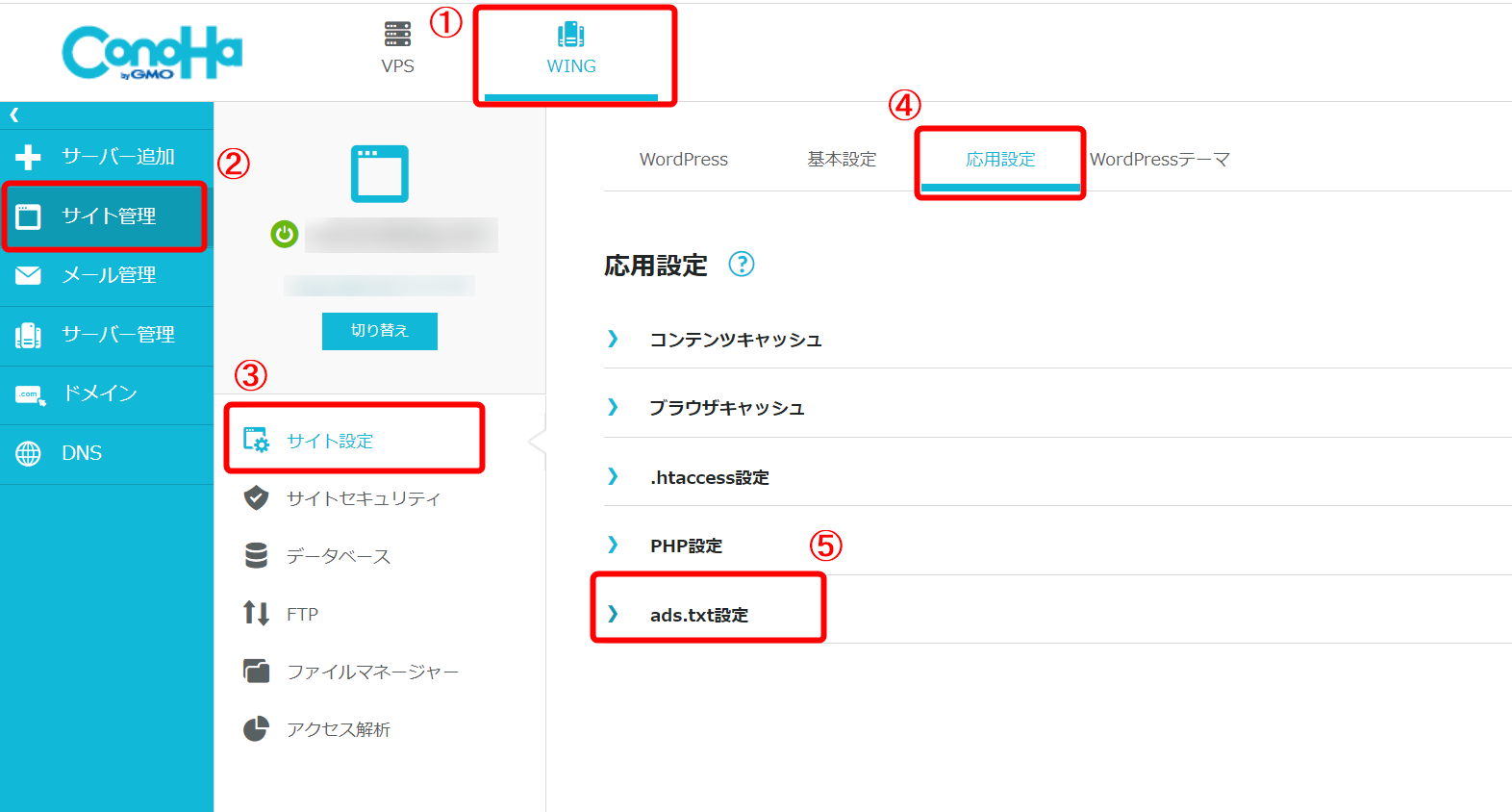Click the green power status icon

[285, 234]
